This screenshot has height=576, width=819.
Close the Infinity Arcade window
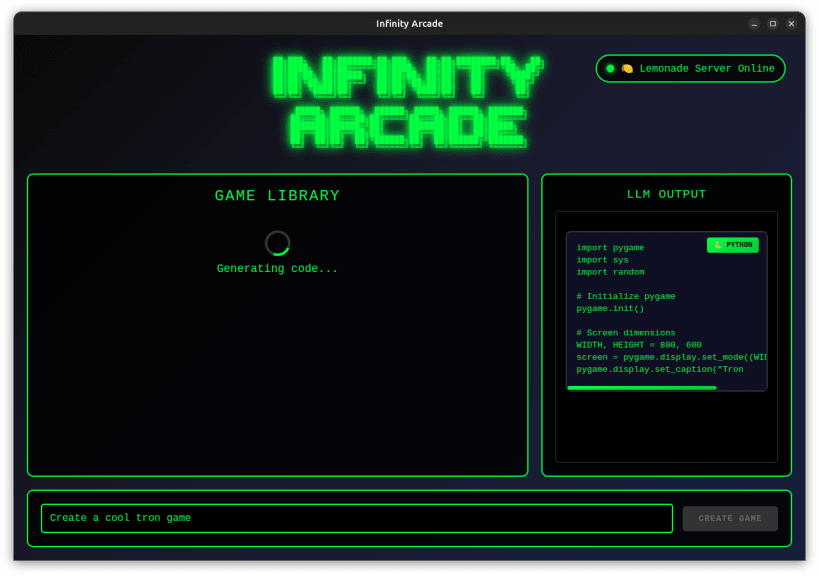[791, 23]
